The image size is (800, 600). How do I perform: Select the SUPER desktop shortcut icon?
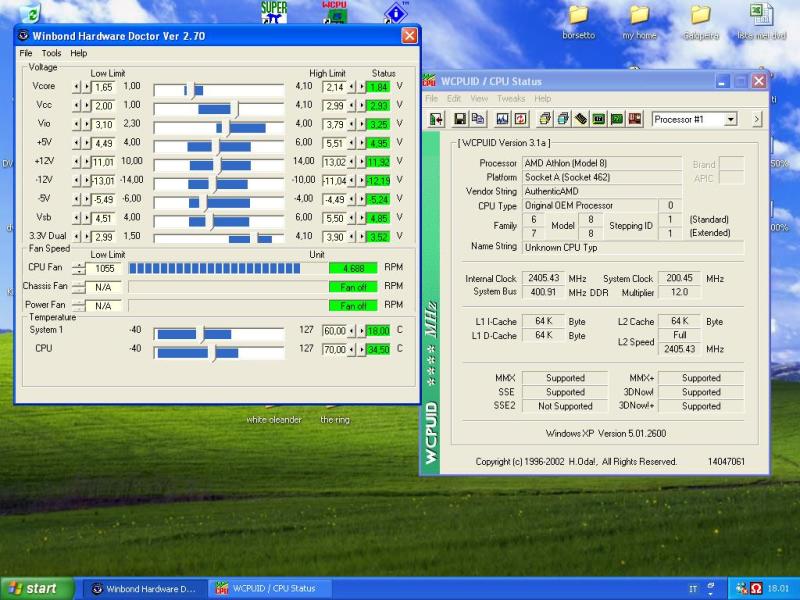(274, 12)
